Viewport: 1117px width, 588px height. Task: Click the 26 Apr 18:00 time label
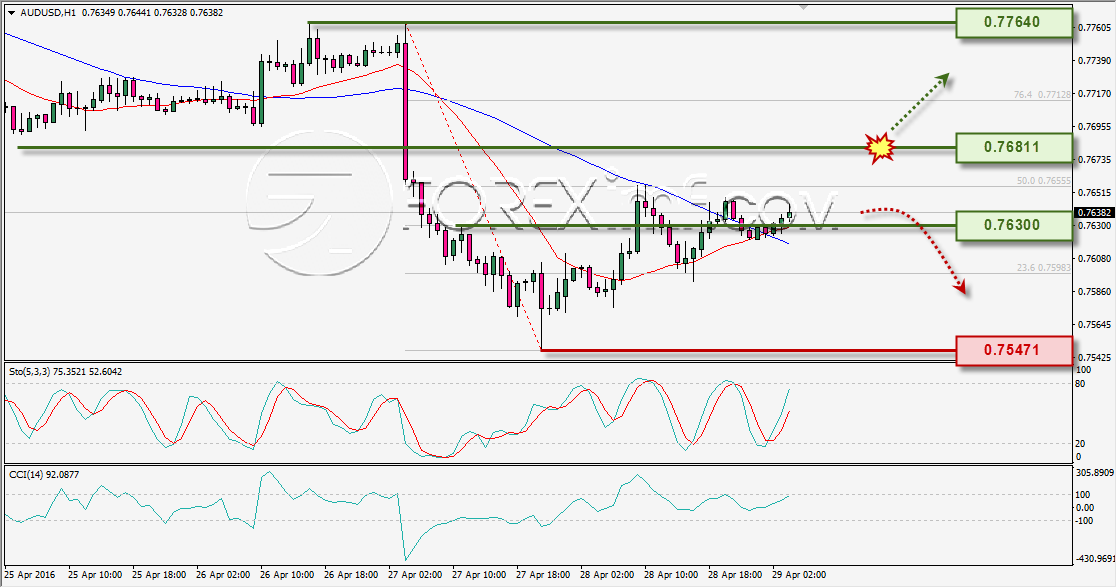[351, 574]
